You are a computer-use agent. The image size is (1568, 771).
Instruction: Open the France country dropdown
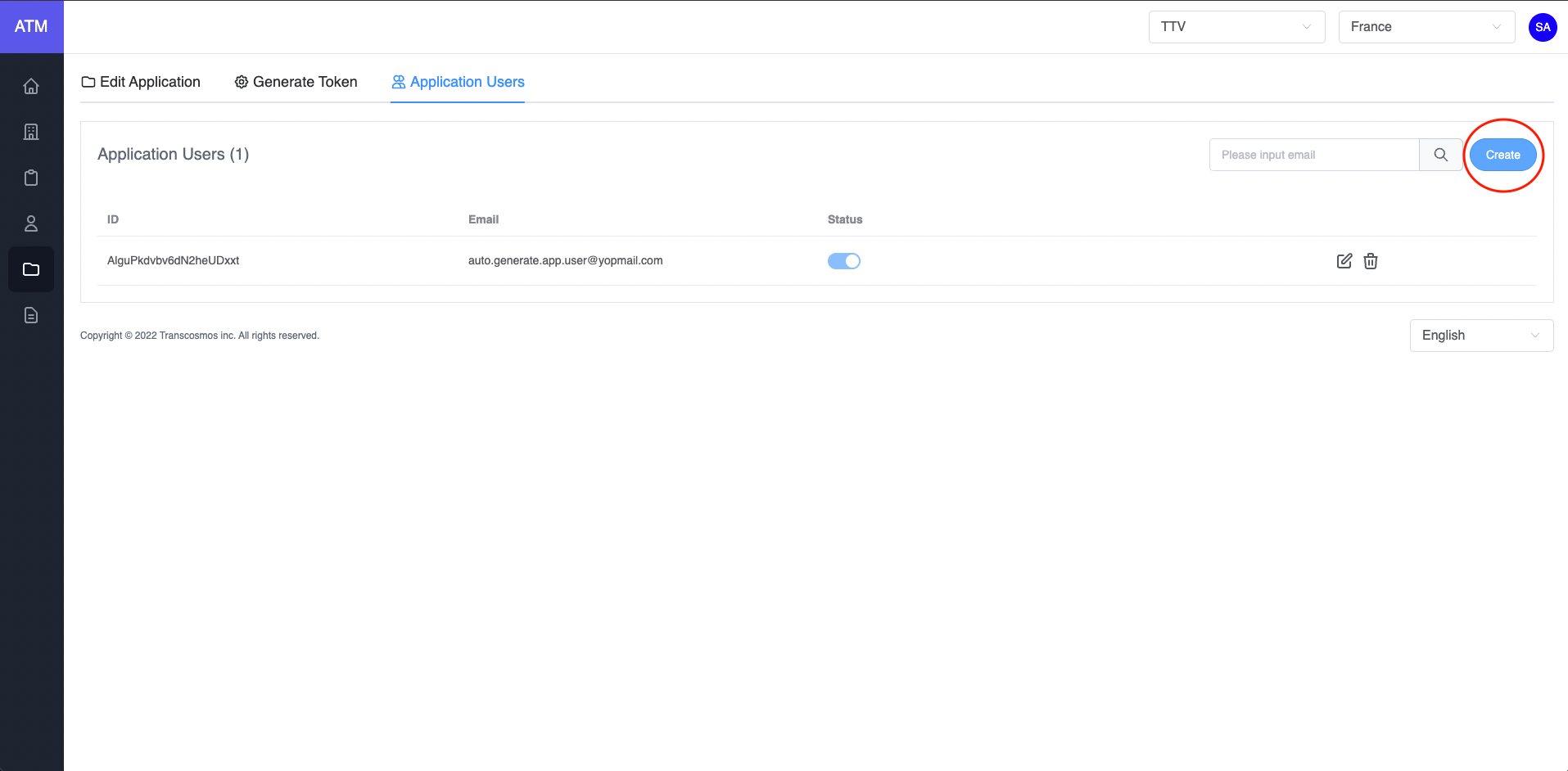1426,27
